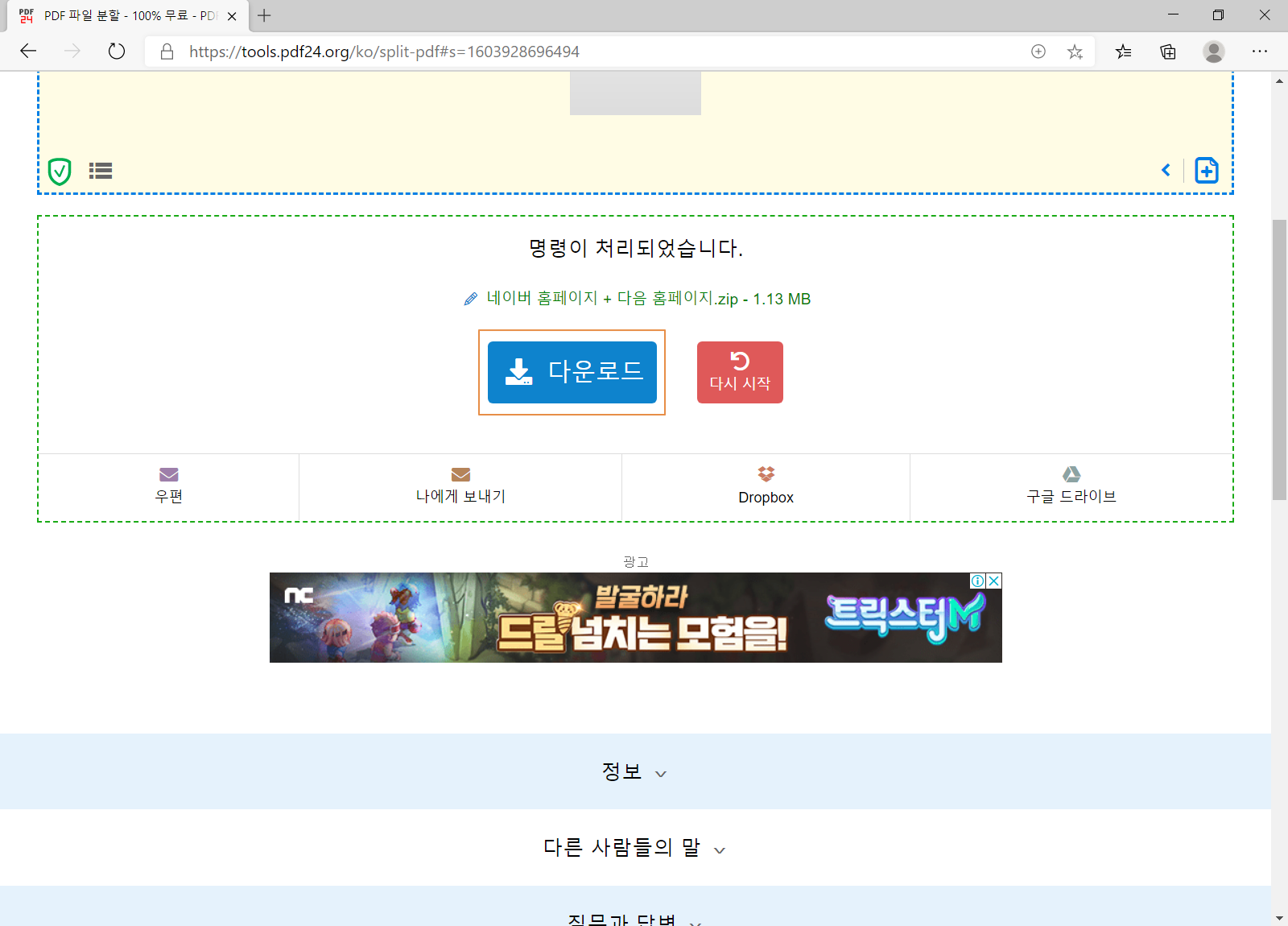Click the 다운로드 button
Viewport: 1288px width, 926px height.
pyautogui.click(x=572, y=372)
